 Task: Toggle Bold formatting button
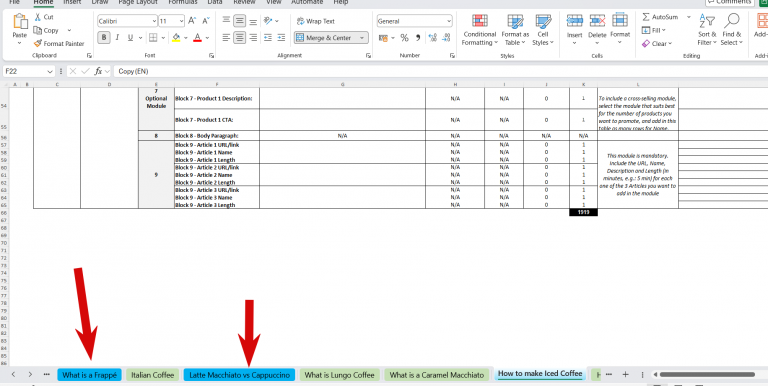pyautogui.click(x=104, y=38)
